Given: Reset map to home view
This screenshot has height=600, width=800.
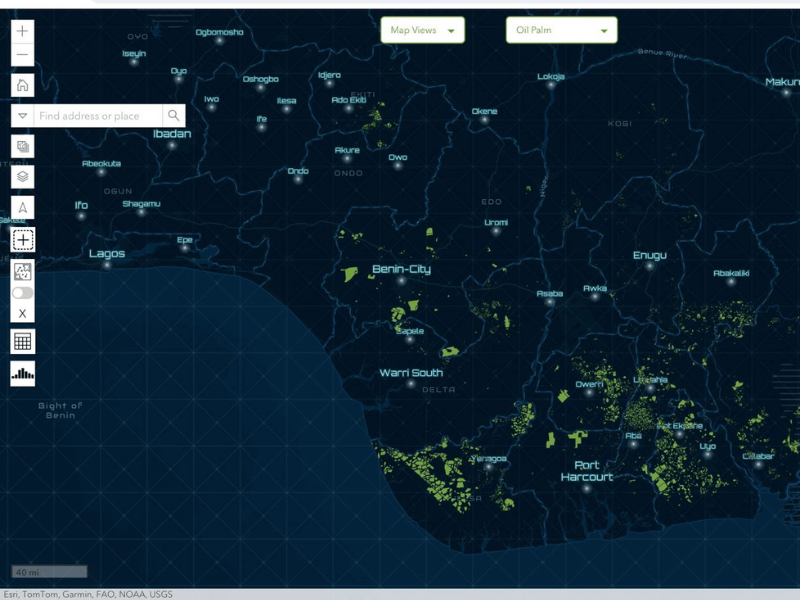Looking at the screenshot, I should 22,85.
